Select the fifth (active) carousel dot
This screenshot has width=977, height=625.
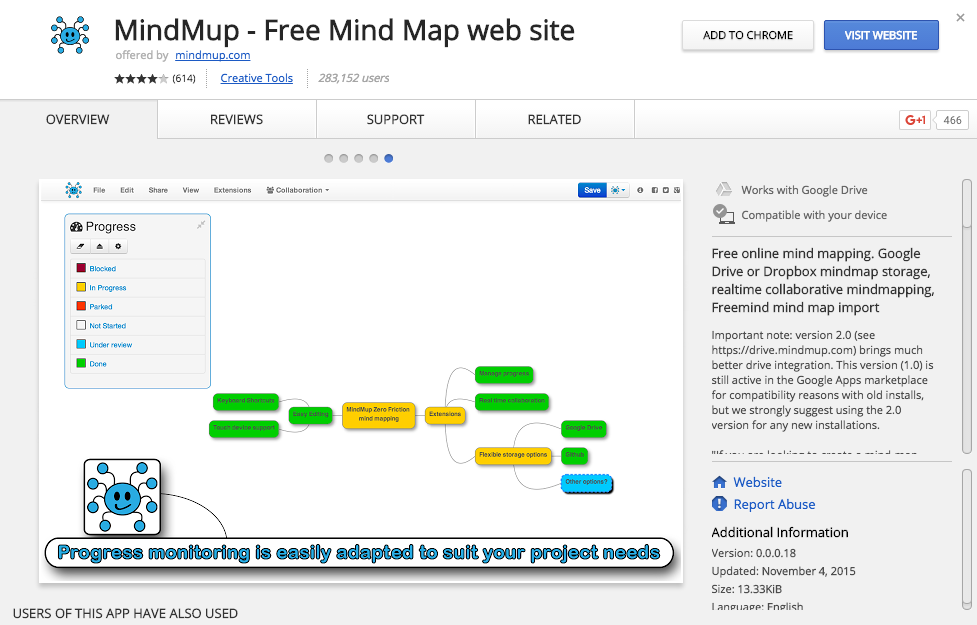tap(388, 158)
